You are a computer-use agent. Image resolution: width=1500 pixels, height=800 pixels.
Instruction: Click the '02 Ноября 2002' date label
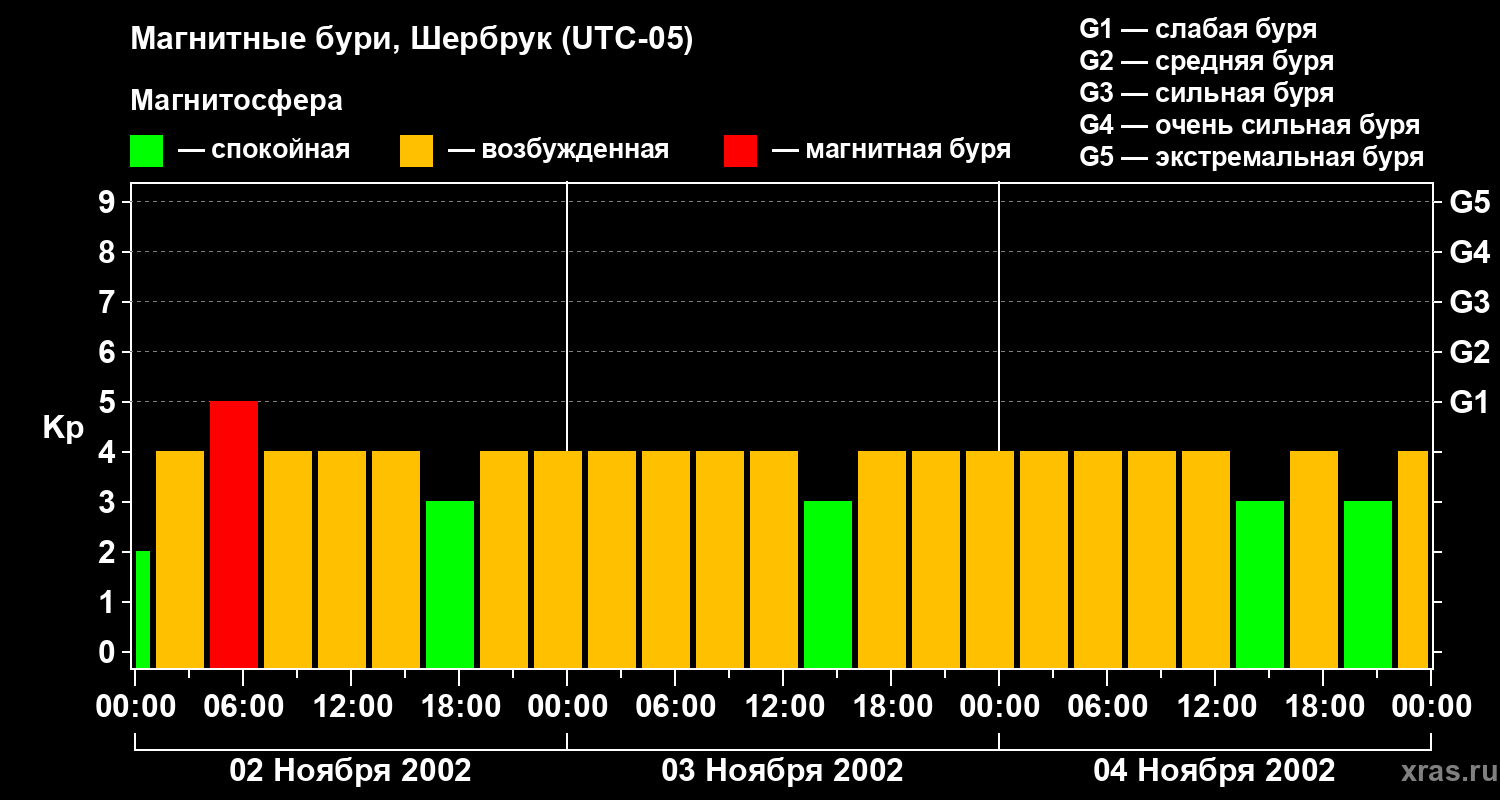[350, 771]
